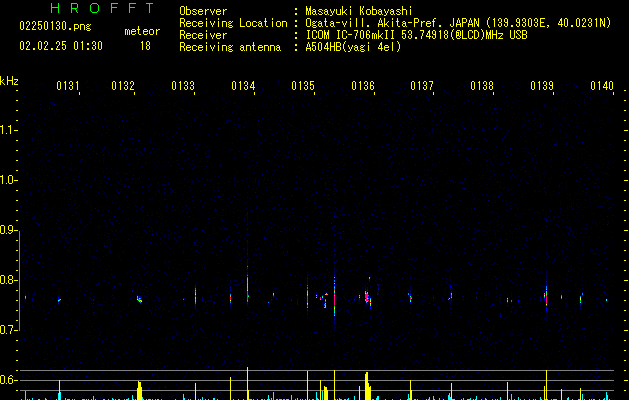Click the 0131 time marker
Viewport: 629px width, 400px height.
point(68,86)
